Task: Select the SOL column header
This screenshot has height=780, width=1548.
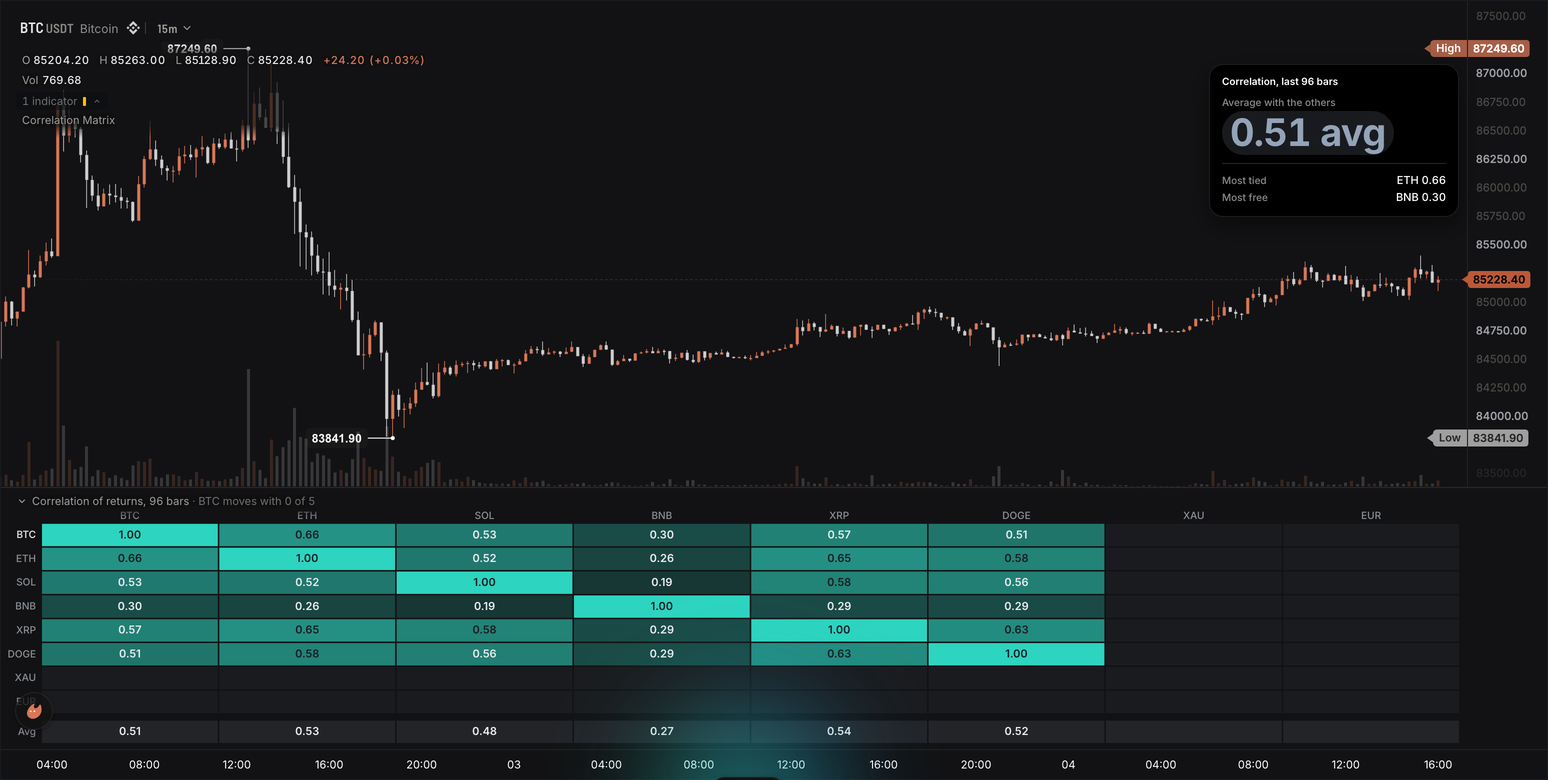Action: [x=484, y=516]
